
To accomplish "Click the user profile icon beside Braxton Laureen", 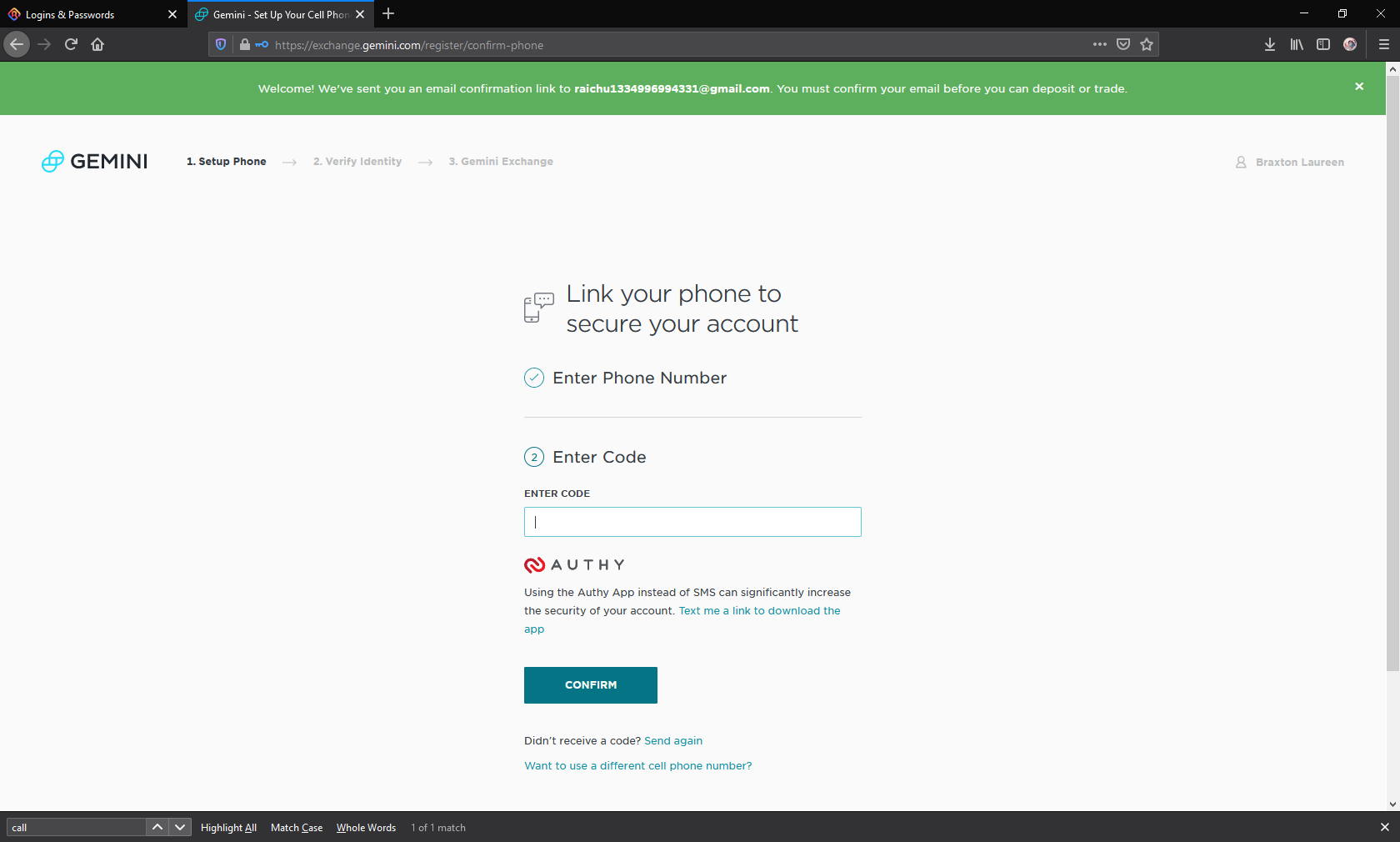I will tap(1241, 163).
